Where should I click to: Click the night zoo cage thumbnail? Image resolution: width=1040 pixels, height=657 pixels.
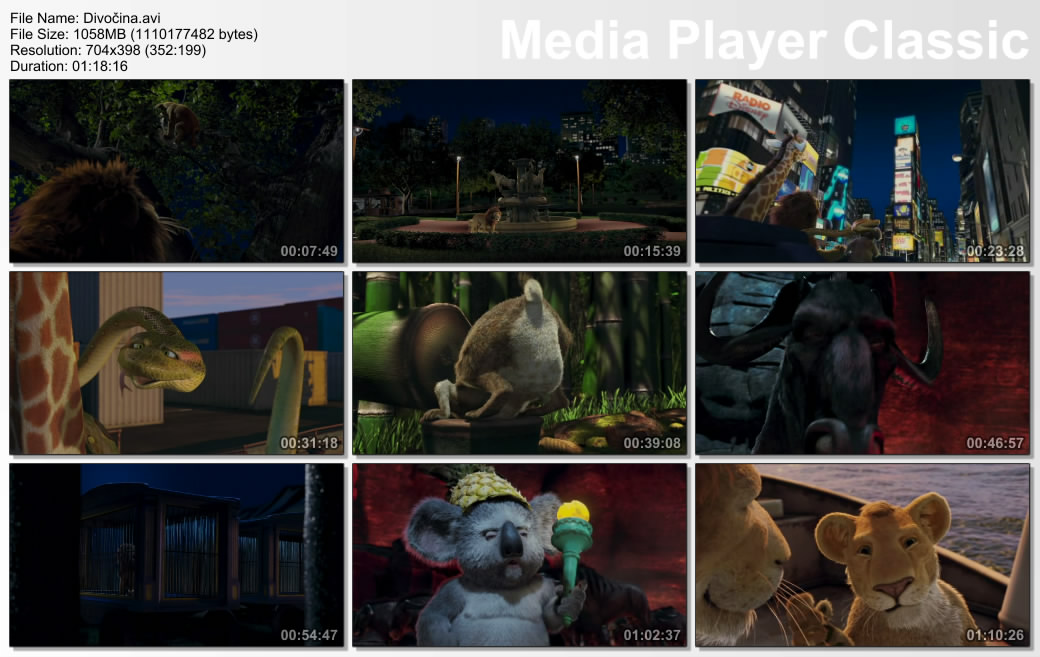pyautogui.click(x=176, y=555)
